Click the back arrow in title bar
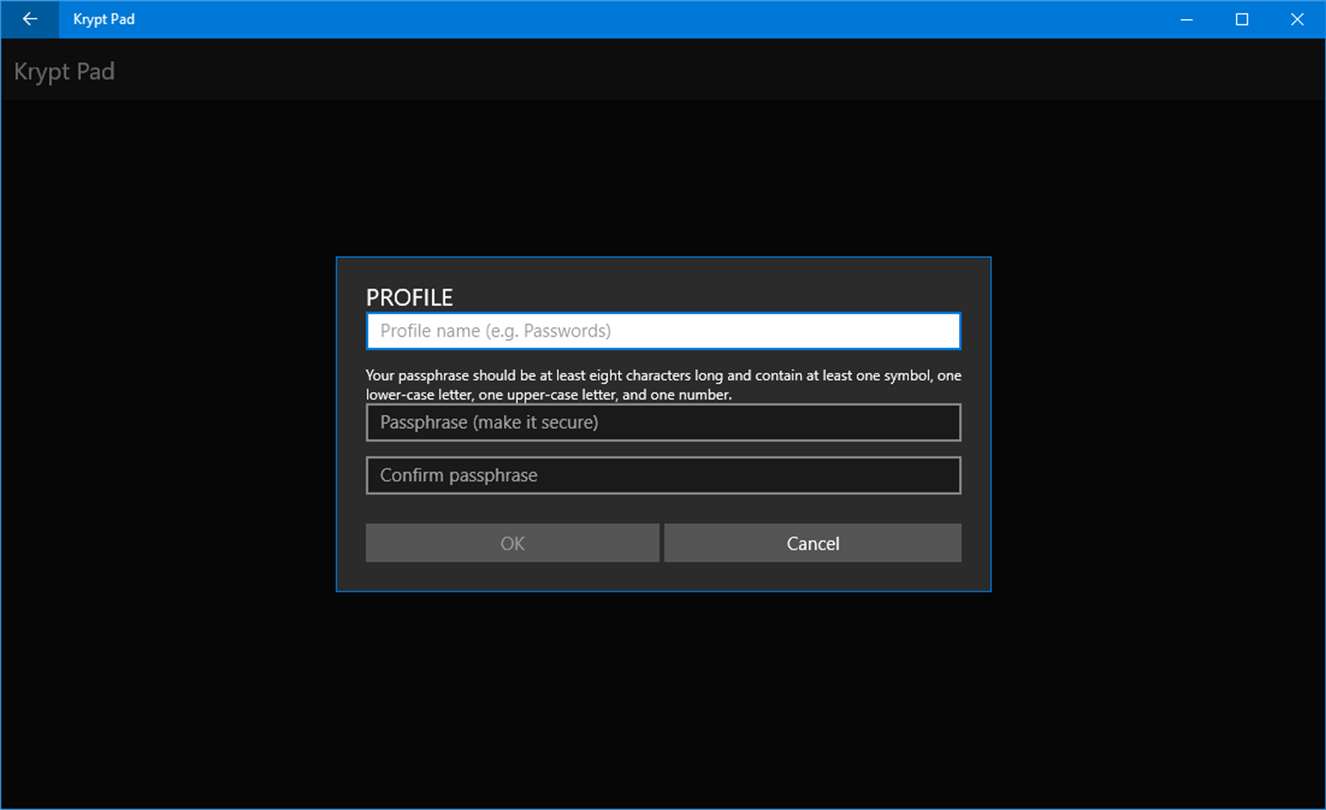This screenshot has height=810, width=1326. click(30, 19)
